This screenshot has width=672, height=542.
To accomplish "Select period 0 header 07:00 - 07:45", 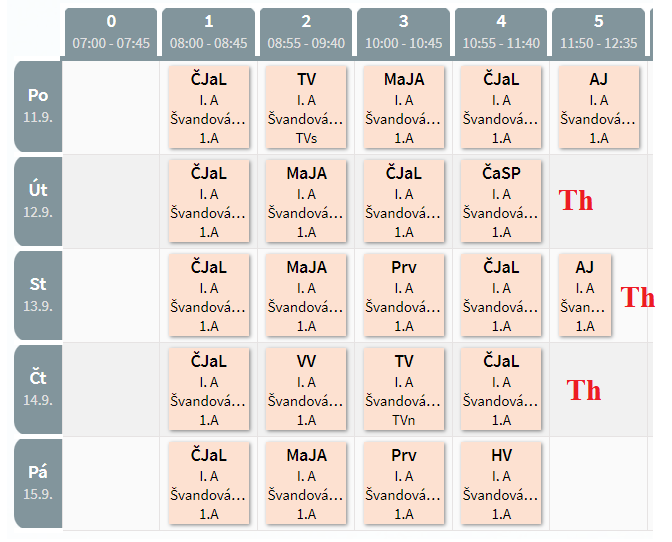I will pyautogui.click(x=110, y=32).
